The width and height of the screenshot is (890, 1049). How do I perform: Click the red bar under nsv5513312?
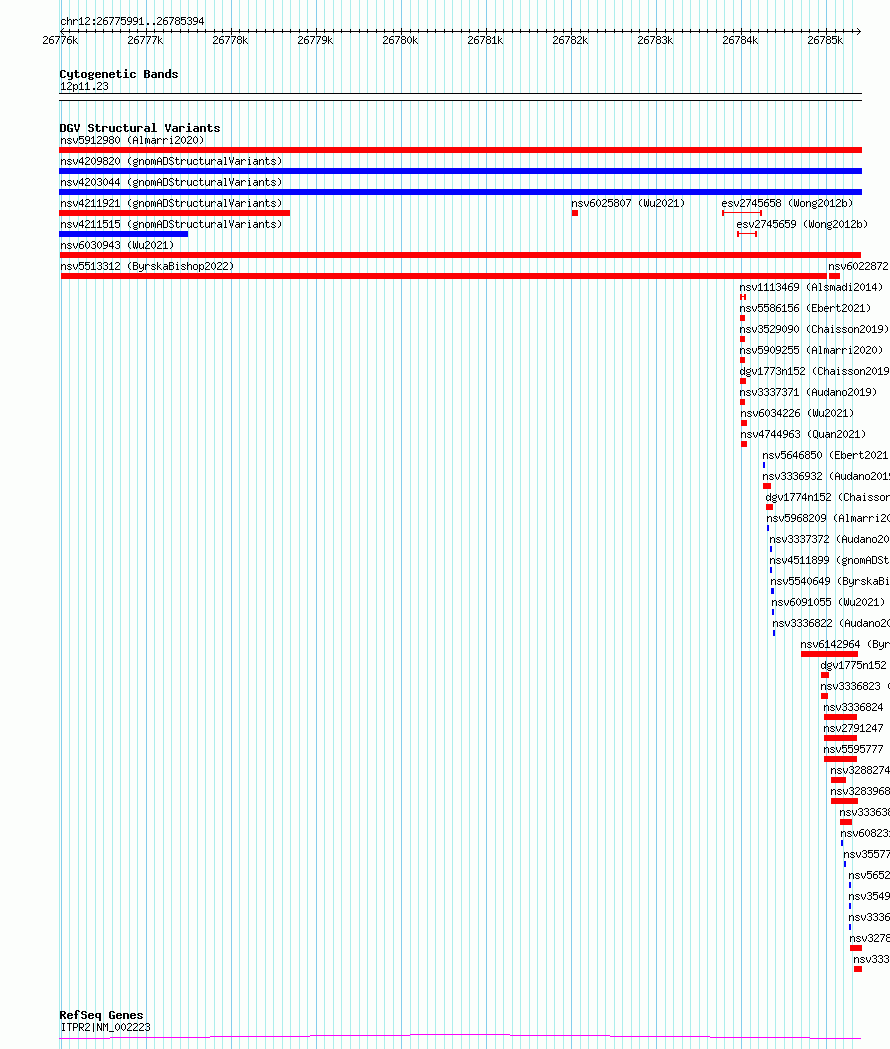444,276
